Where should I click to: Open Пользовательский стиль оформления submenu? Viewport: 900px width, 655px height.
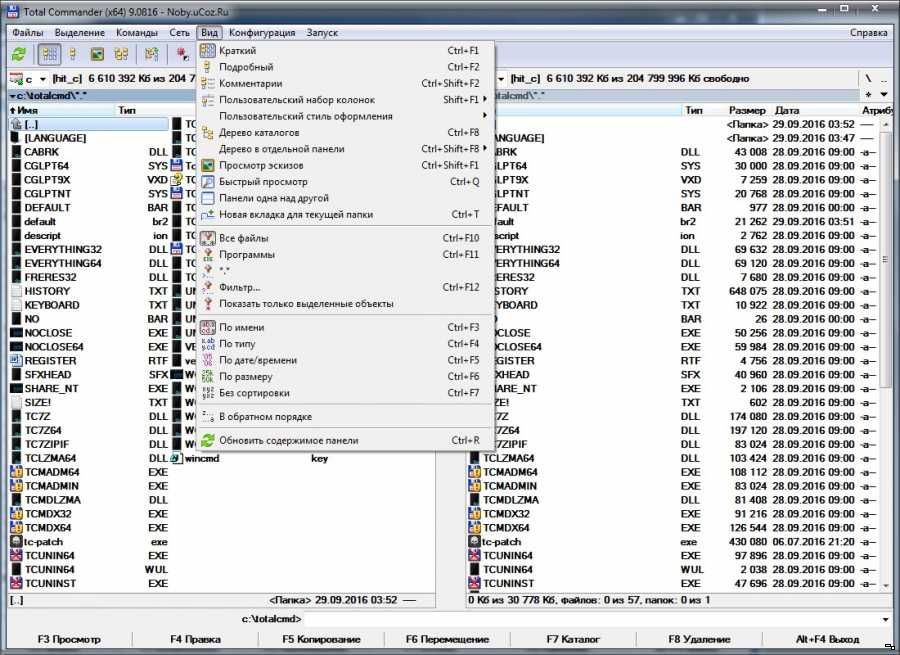pyautogui.click(x=344, y=116)
